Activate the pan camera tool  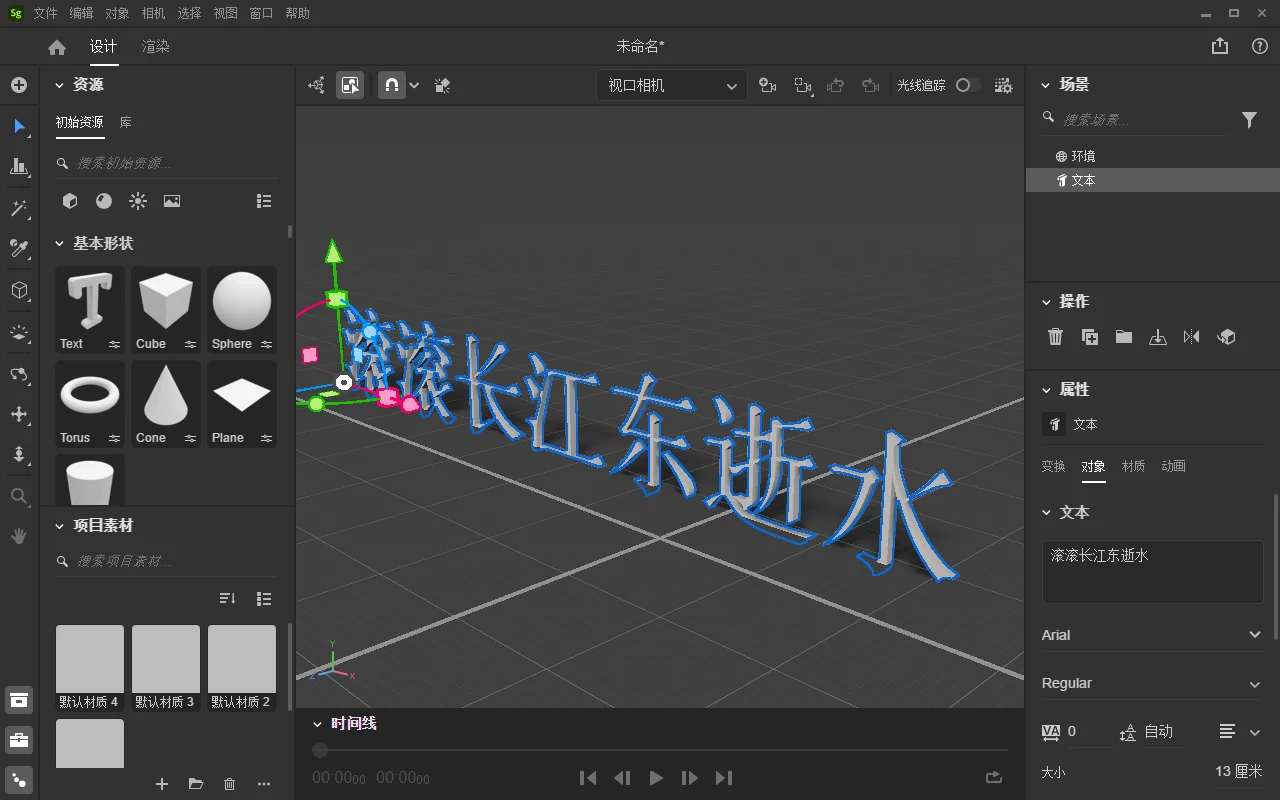[19, 414]
